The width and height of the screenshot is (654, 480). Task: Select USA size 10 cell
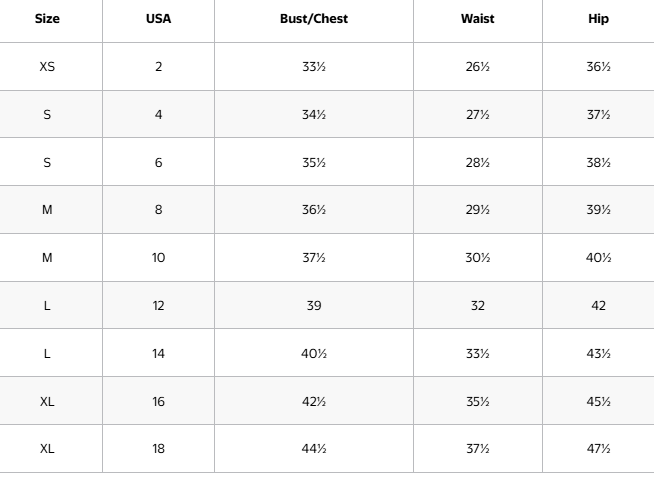158,258
